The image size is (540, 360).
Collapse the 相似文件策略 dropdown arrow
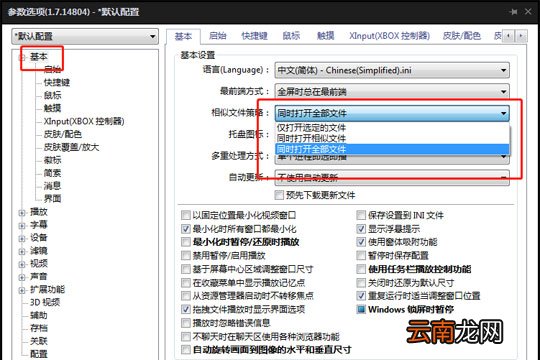click(503, 113)
